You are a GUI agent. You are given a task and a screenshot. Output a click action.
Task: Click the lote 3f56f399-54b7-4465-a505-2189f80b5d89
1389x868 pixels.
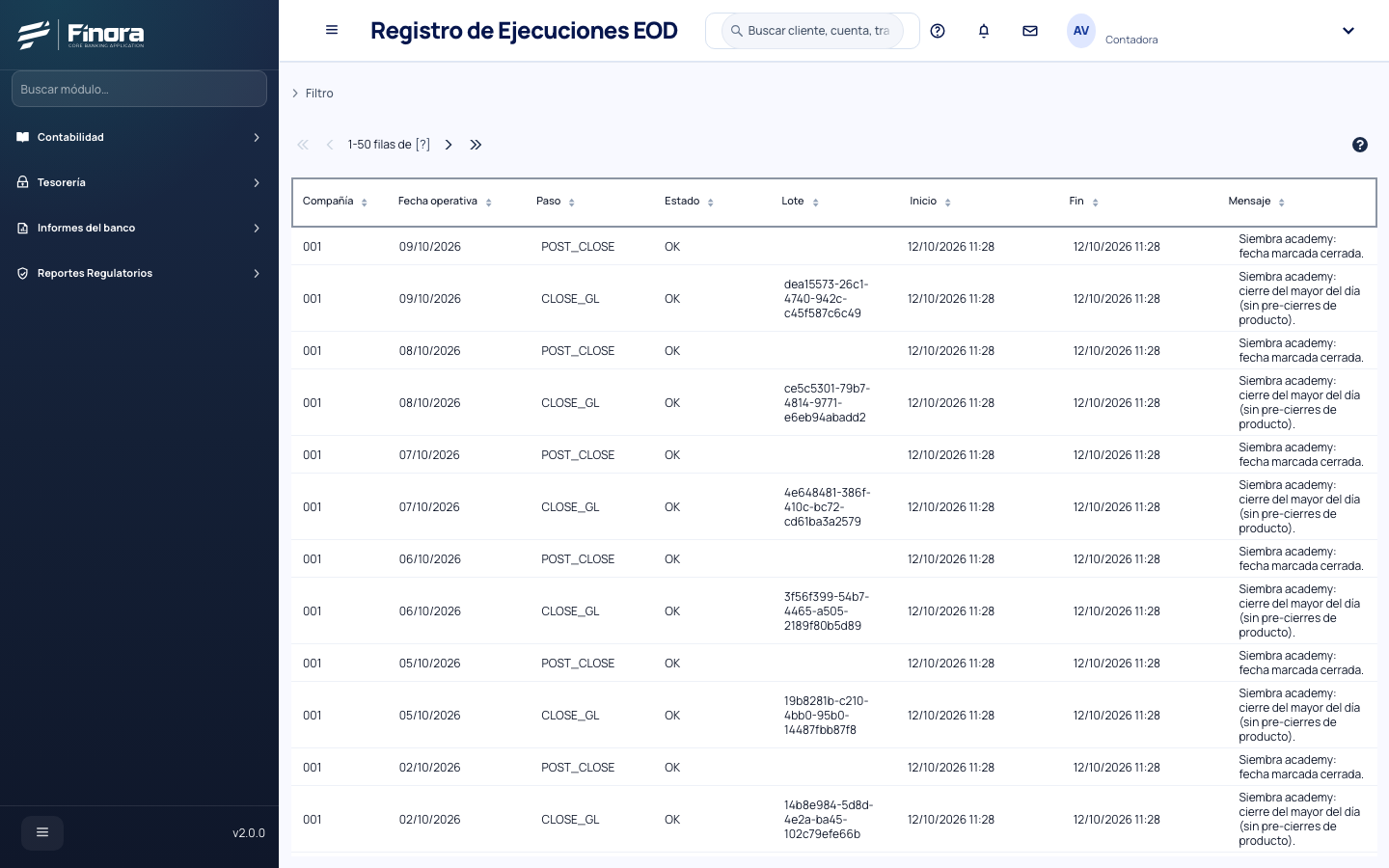coord(827,611)
